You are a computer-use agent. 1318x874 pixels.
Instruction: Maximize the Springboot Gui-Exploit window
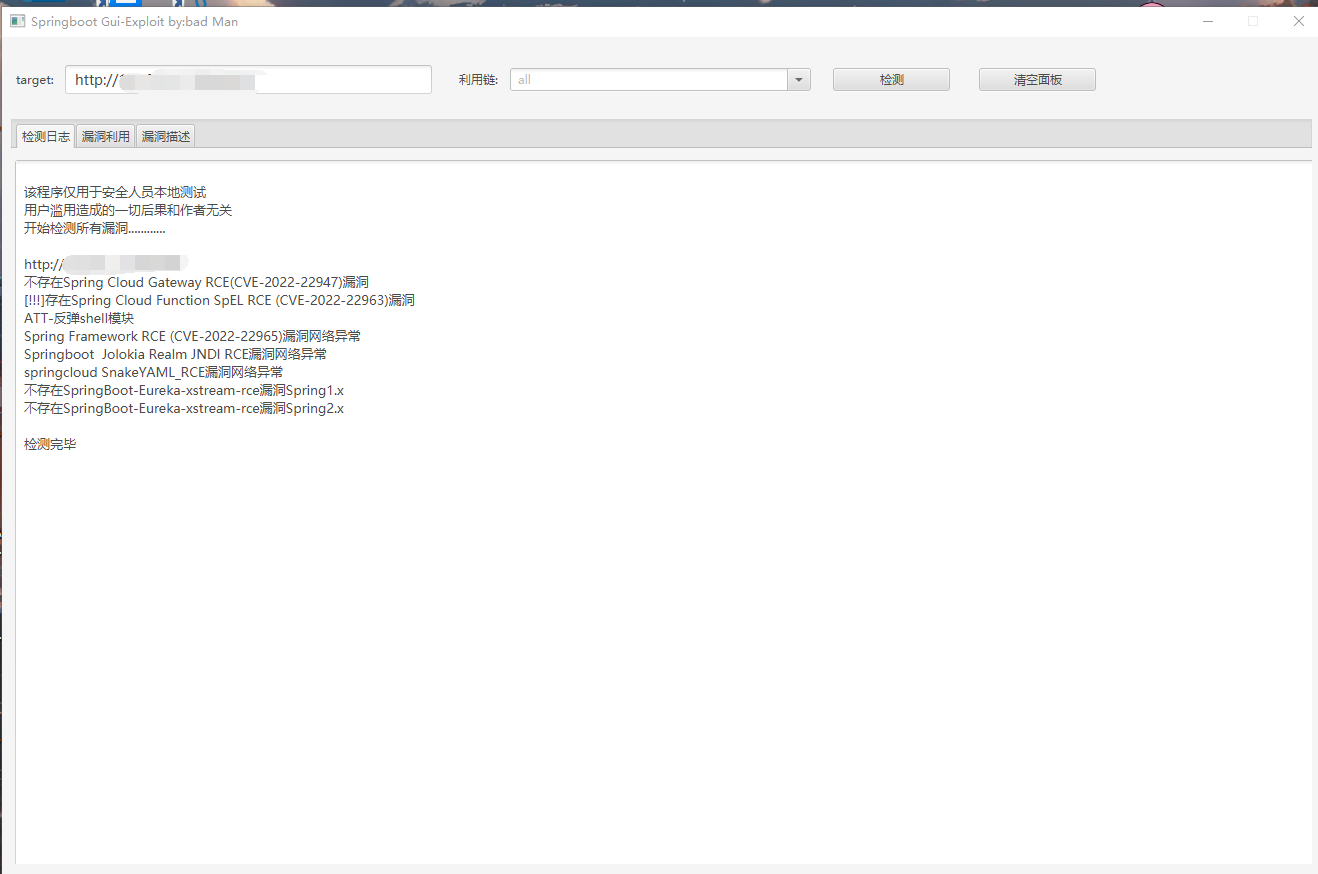click(1253, 21)
